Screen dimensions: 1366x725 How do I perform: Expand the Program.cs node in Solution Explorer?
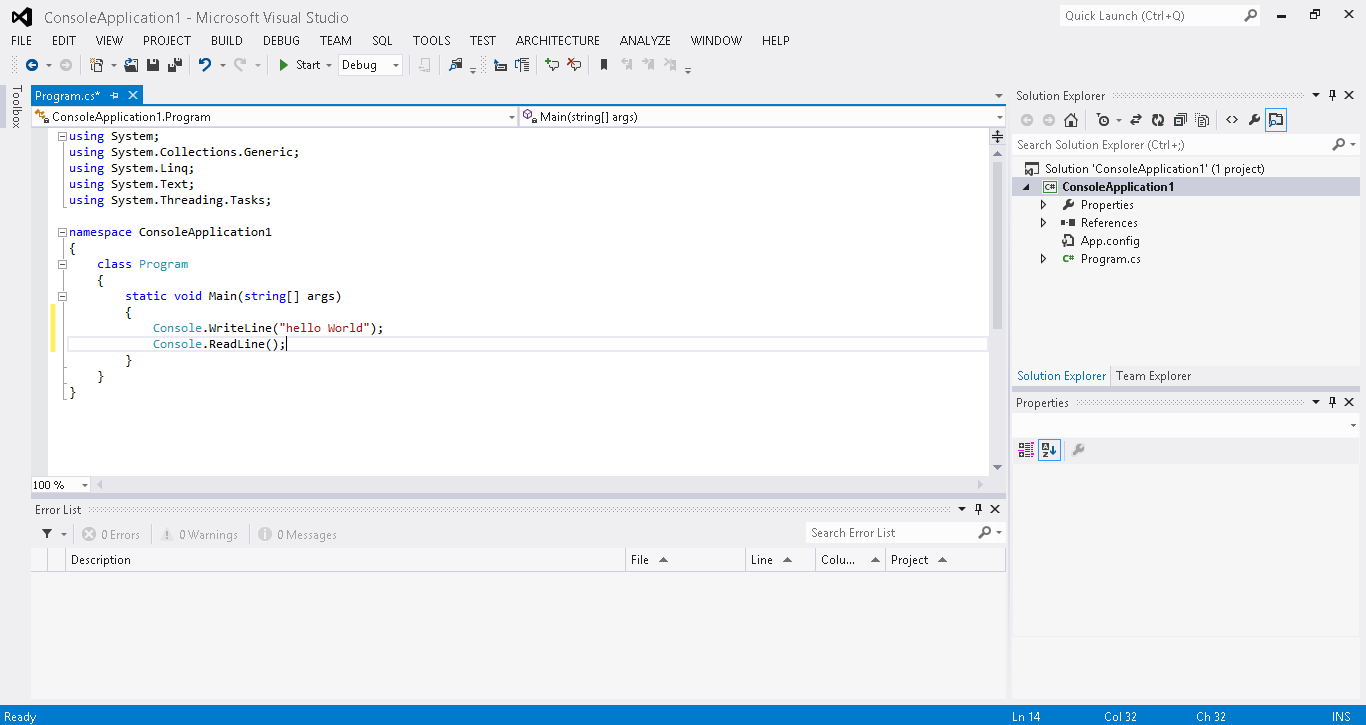1043,258
